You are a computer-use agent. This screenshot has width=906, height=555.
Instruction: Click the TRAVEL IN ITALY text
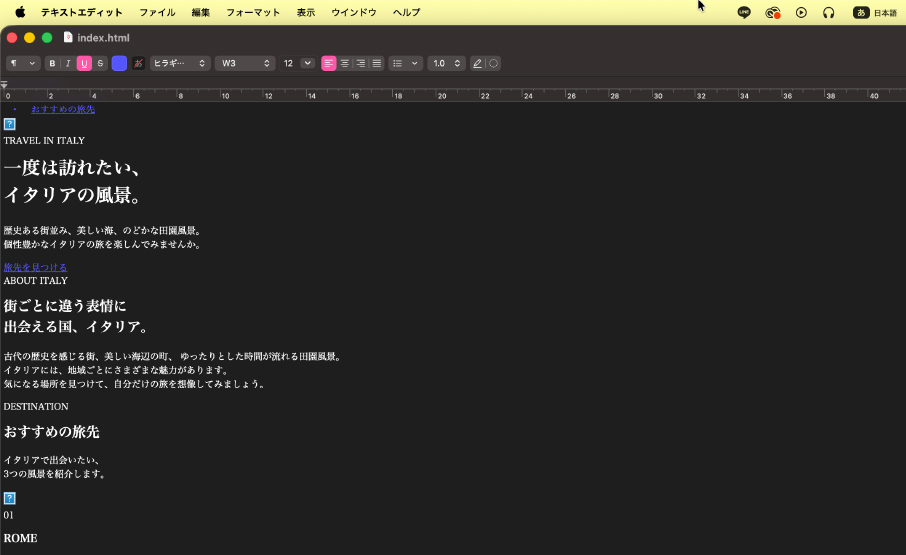[x=44, y=140]
